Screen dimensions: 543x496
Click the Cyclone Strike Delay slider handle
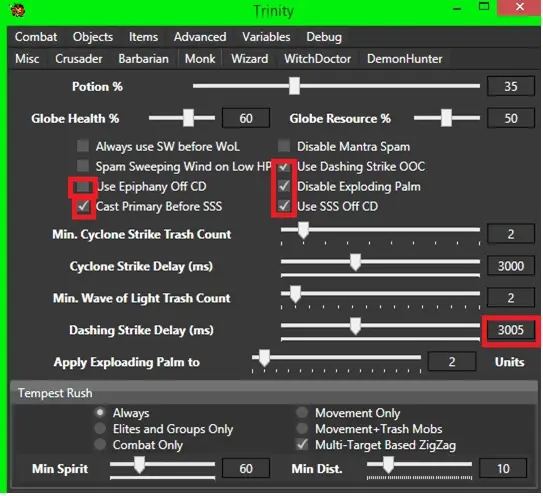pyautogui.click(x=355, y=262)
